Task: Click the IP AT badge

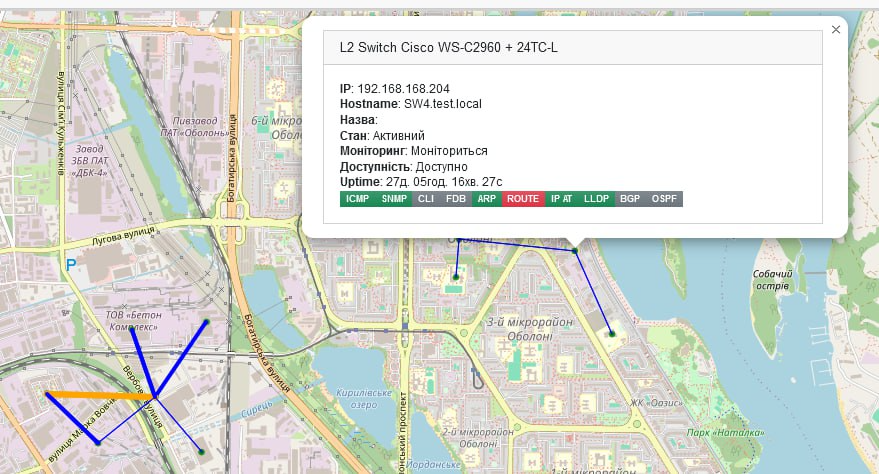Action: [561, 199]
